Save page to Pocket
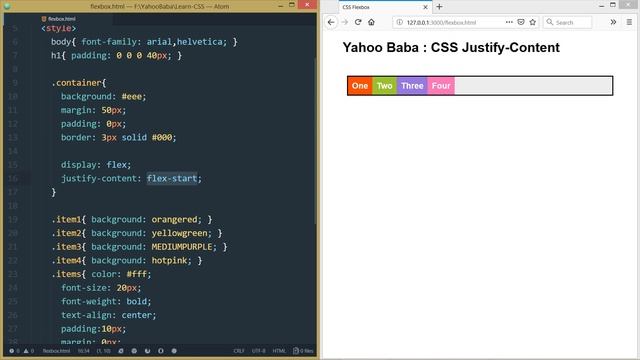This screenshot has width=640, height=360. 521,22
